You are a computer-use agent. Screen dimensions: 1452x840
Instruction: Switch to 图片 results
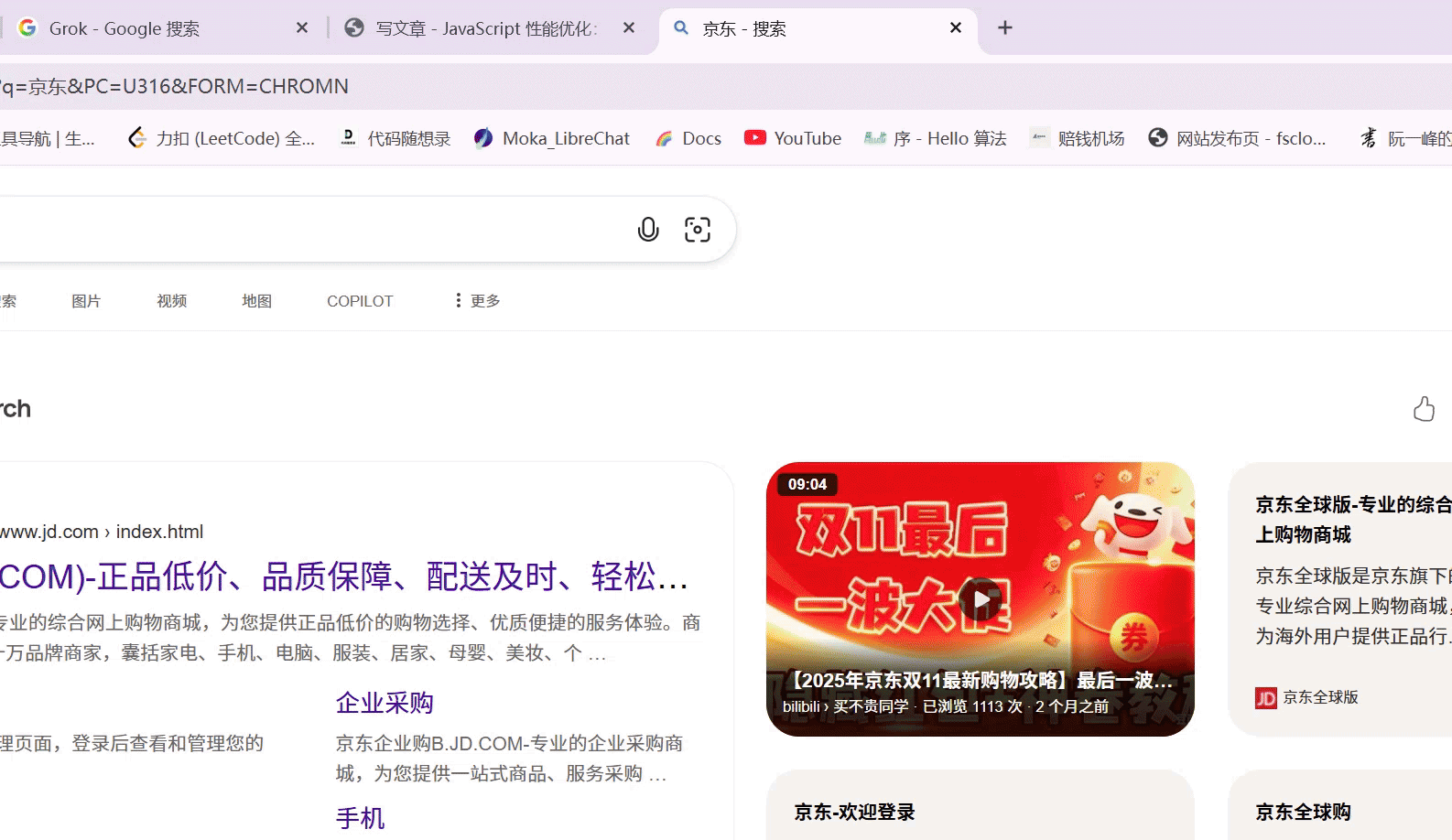pos(86,301)
